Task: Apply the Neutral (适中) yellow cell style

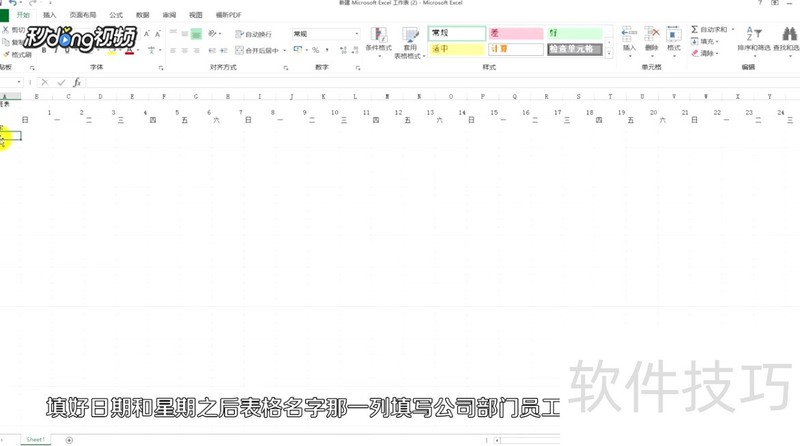Action: tap(457, 49)
